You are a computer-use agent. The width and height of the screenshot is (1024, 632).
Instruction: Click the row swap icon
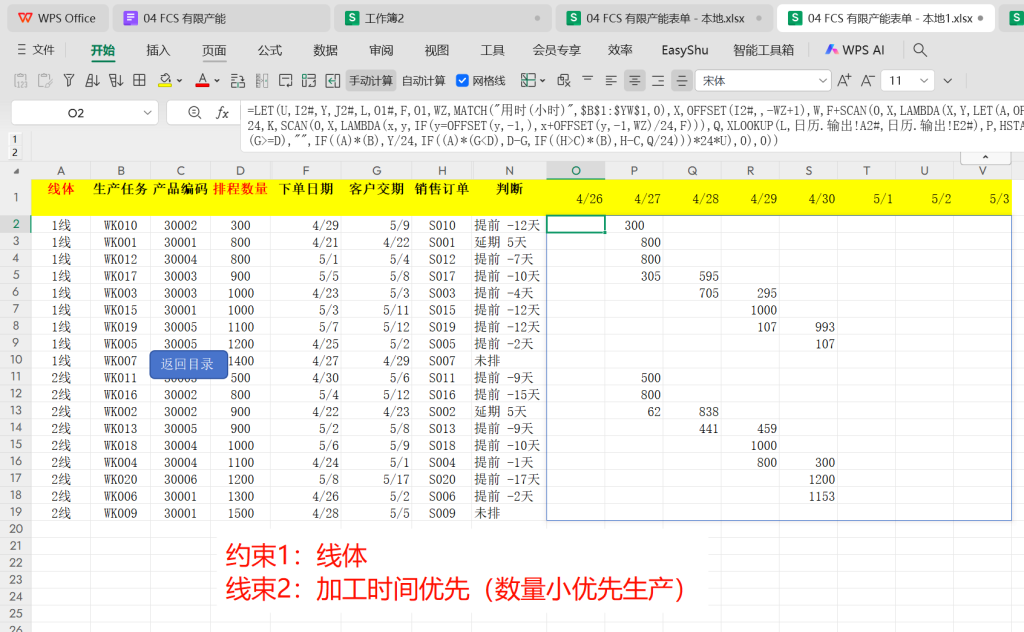[238, 80]
